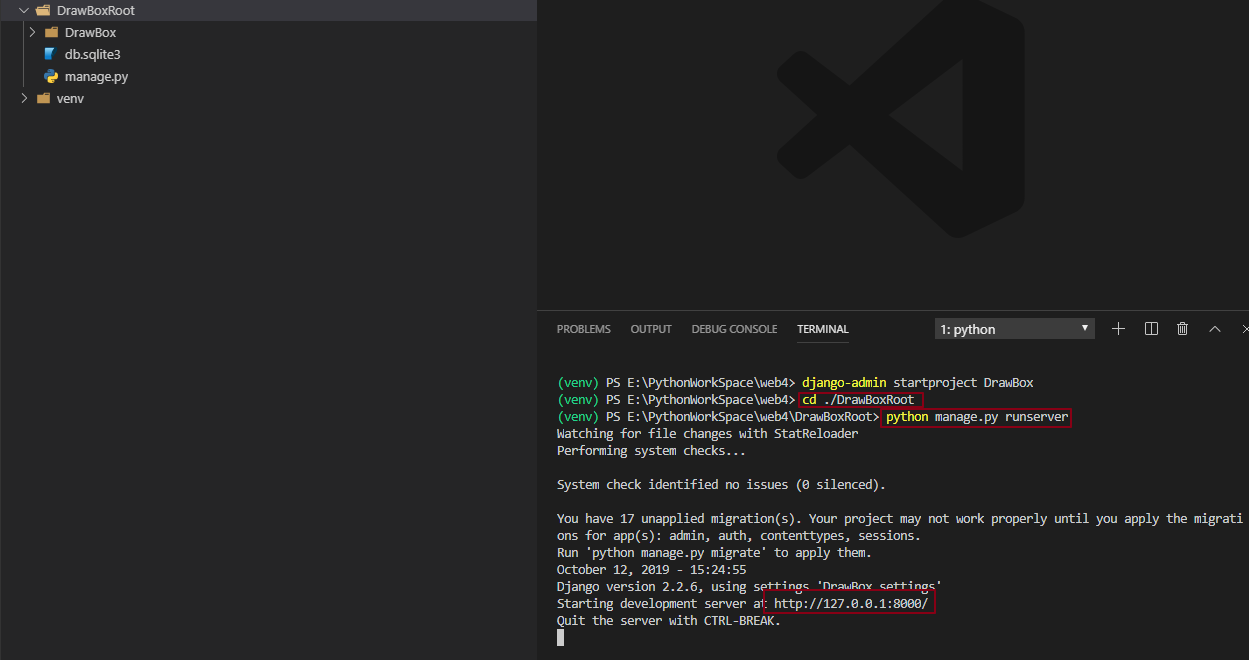Click 'System check identified no issues' line
The height and width of the screenshot is (660, 1249).
tap(721, 485)
